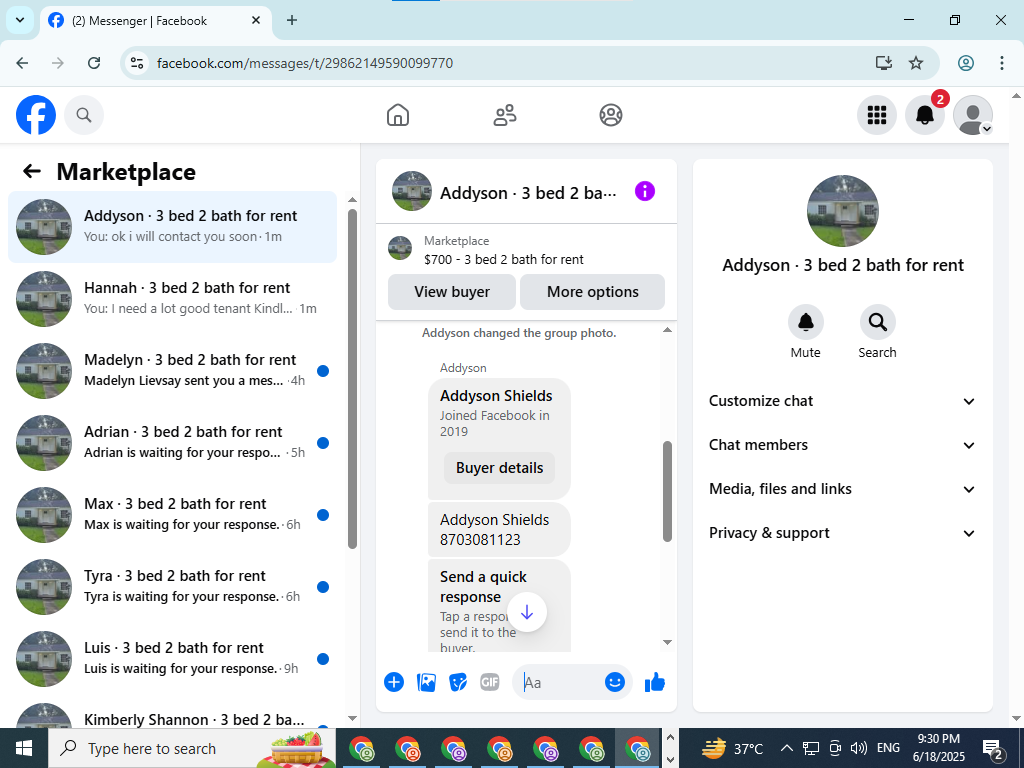Image resolution: width=1024 pixels, height=768 pixels.
Task: Open the Facebook menu grid icon
Action: (876, 115)
